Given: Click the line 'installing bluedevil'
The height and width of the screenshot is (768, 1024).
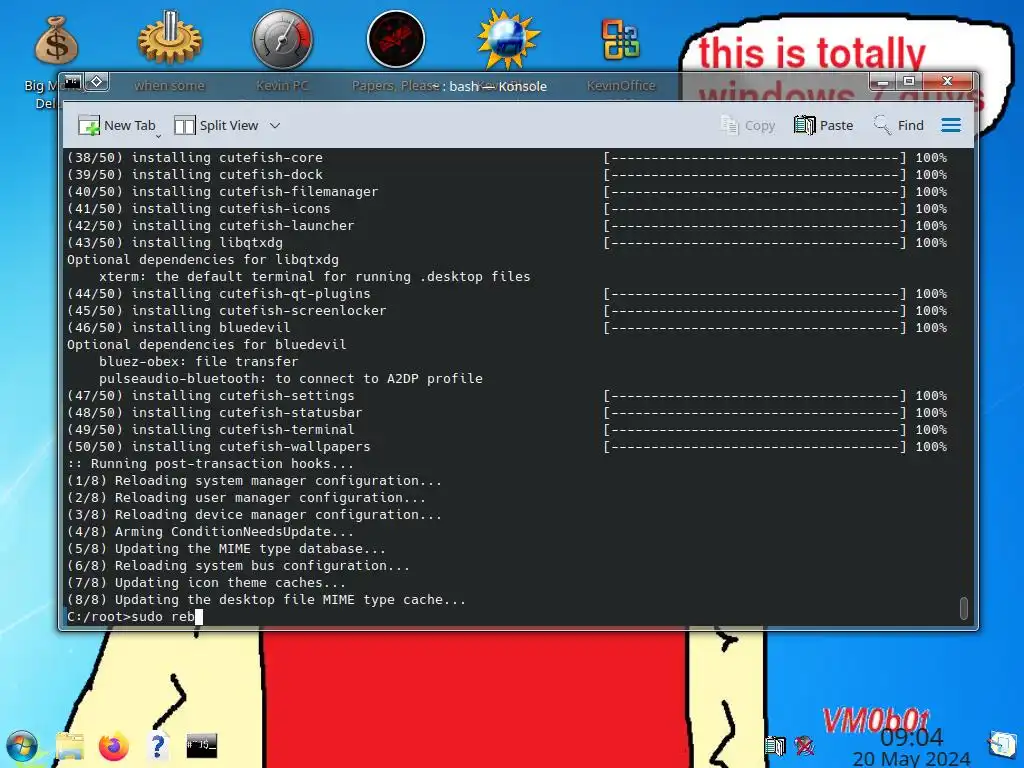Looking at the screenshot, I should click(178, 327).
